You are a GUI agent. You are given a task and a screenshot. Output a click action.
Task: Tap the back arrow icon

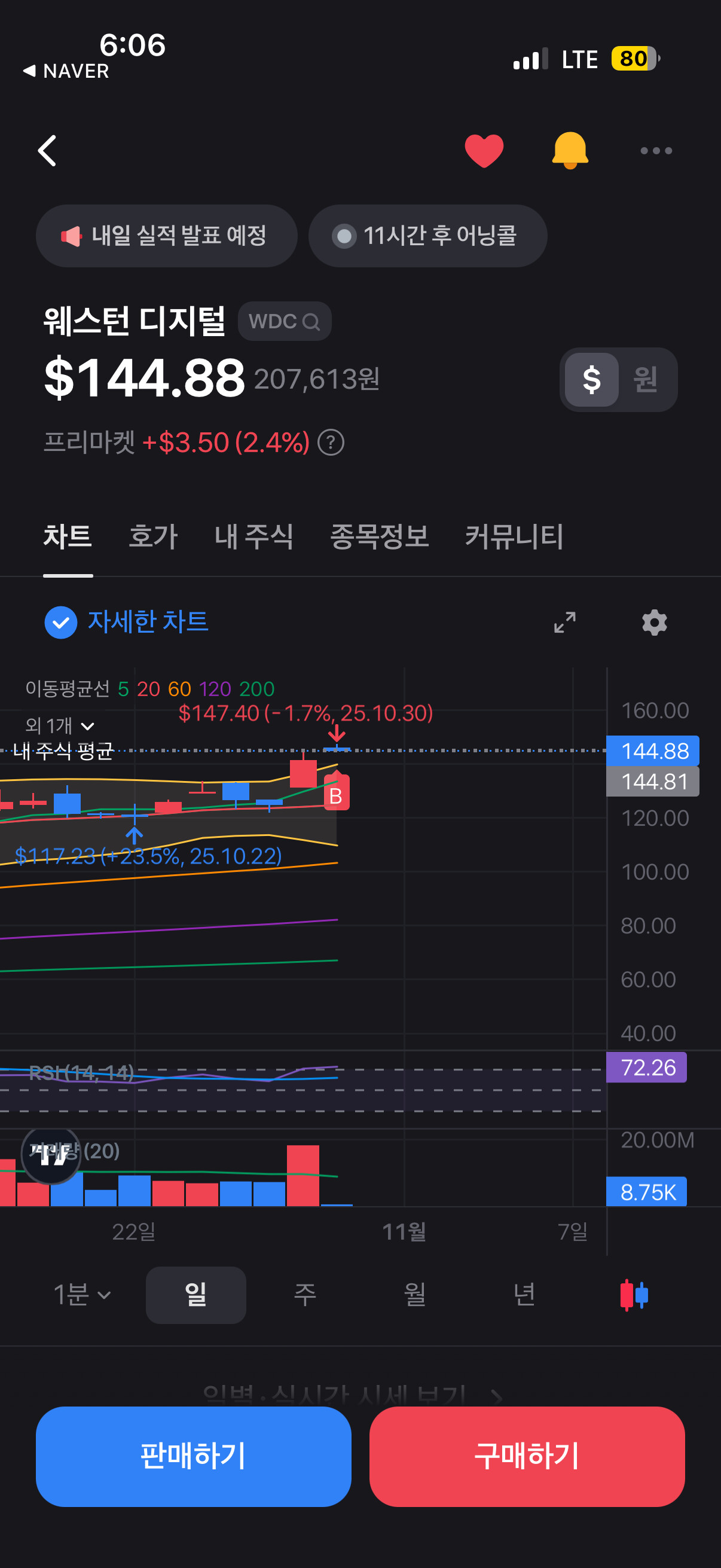coord(47,150)
